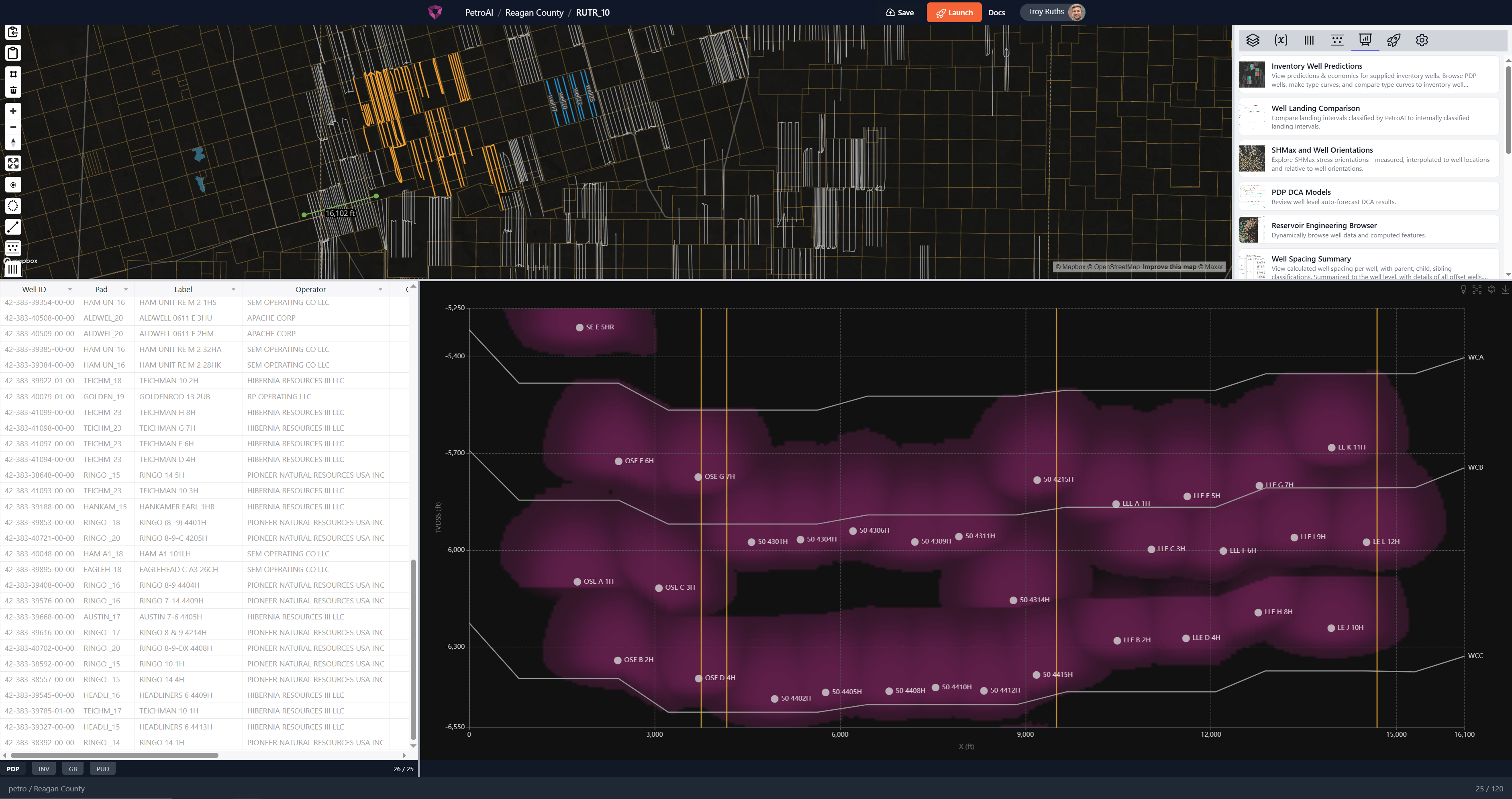The image size is (1512, 799).
Task: Select the PUD tab near the bottom
Action: pos(102,768)
